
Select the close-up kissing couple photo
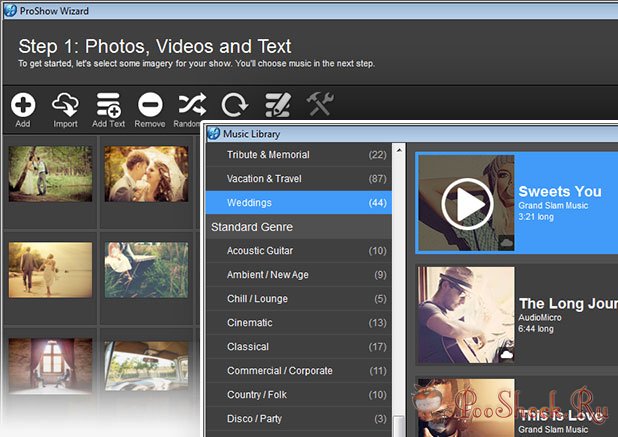tap(146, 174)
